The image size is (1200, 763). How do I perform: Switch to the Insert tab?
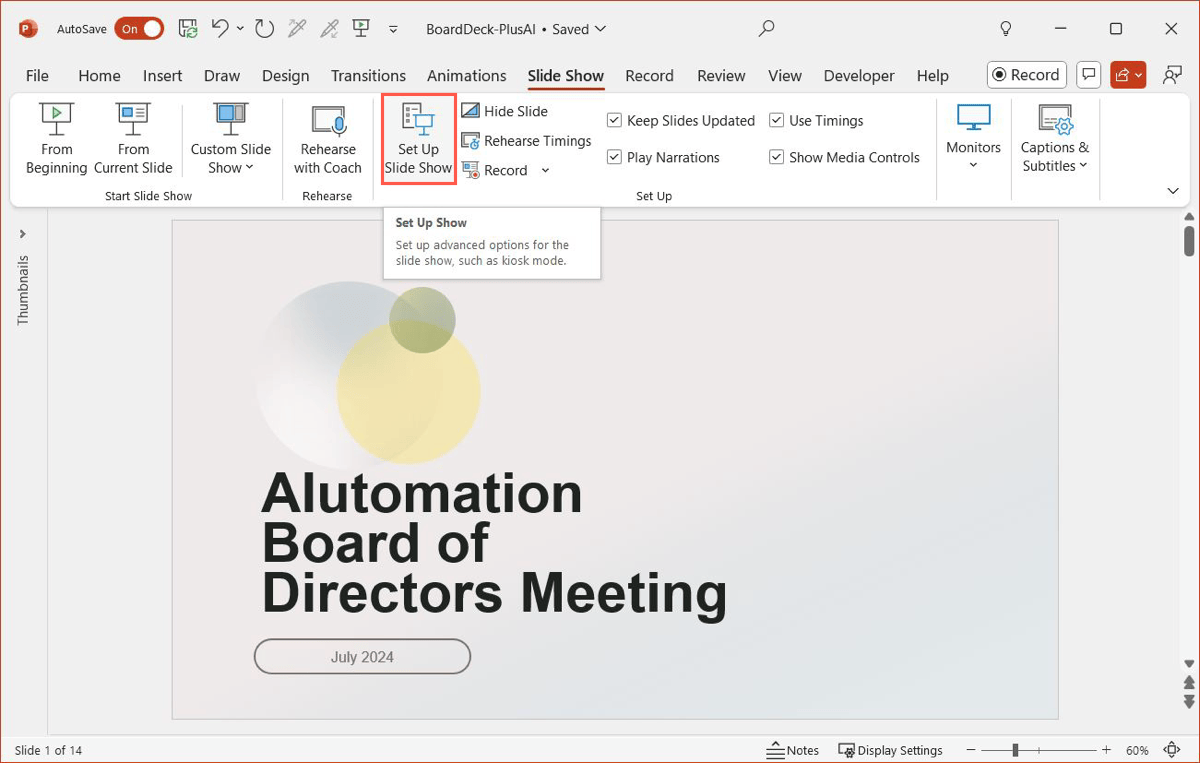pos(162,76)
